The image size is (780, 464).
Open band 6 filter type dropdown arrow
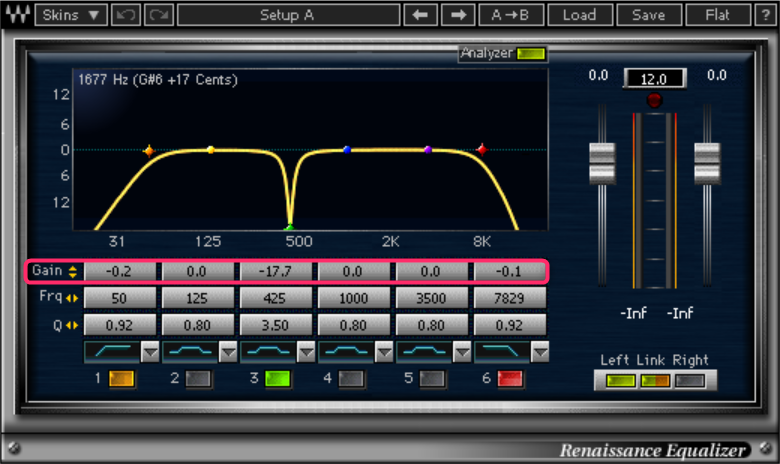click(x=540, y=352)
